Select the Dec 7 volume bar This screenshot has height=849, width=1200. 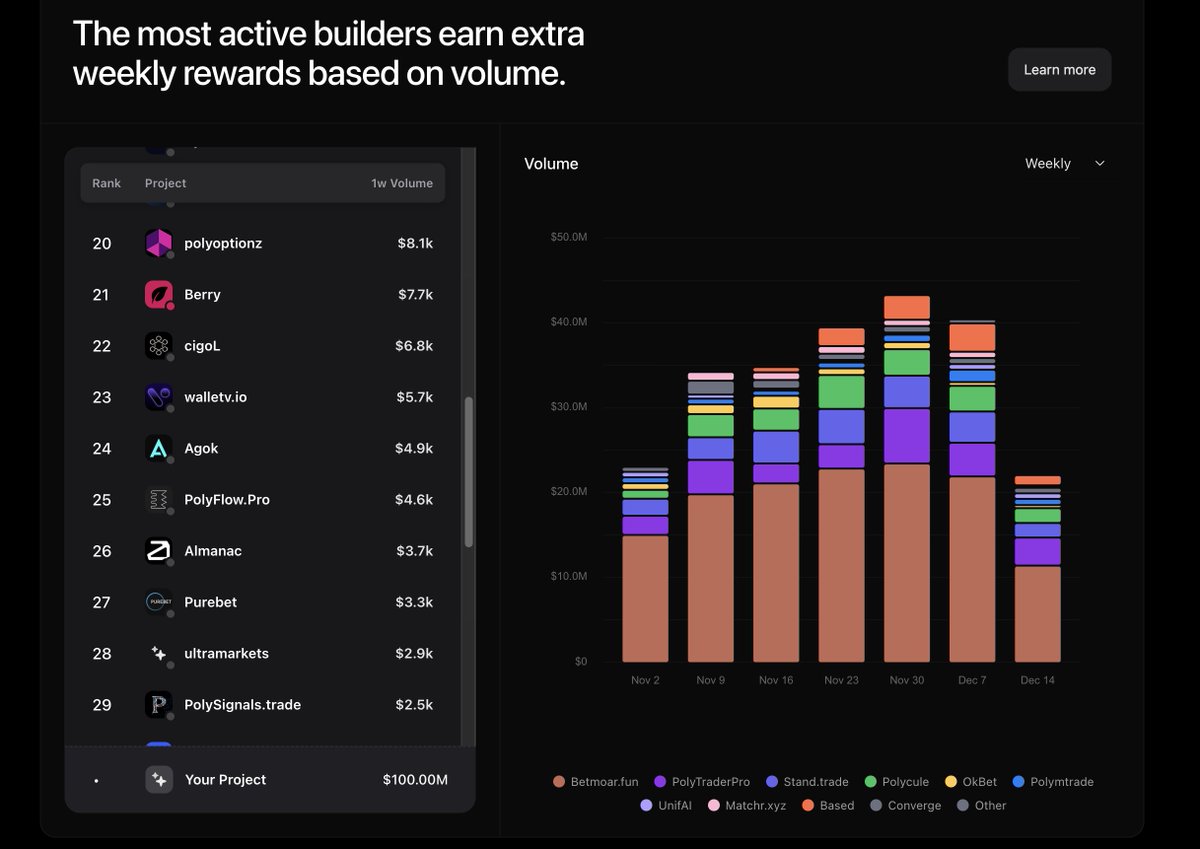point(972,491)
